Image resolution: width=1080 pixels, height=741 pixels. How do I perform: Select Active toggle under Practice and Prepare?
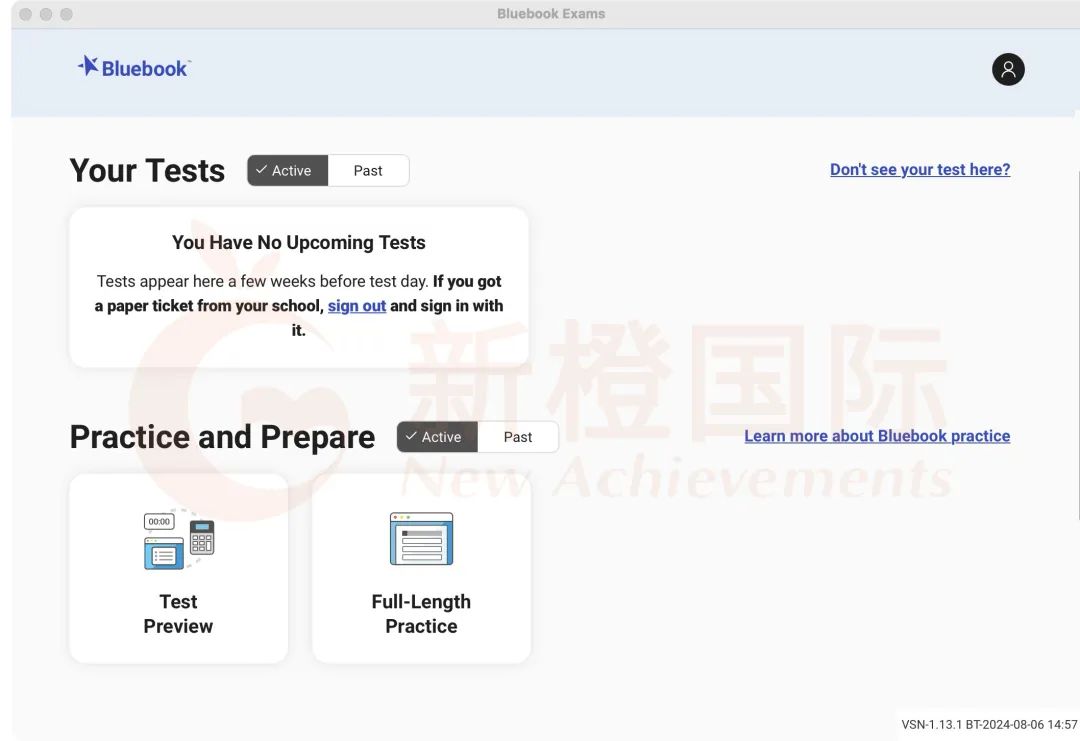(437, 437)
